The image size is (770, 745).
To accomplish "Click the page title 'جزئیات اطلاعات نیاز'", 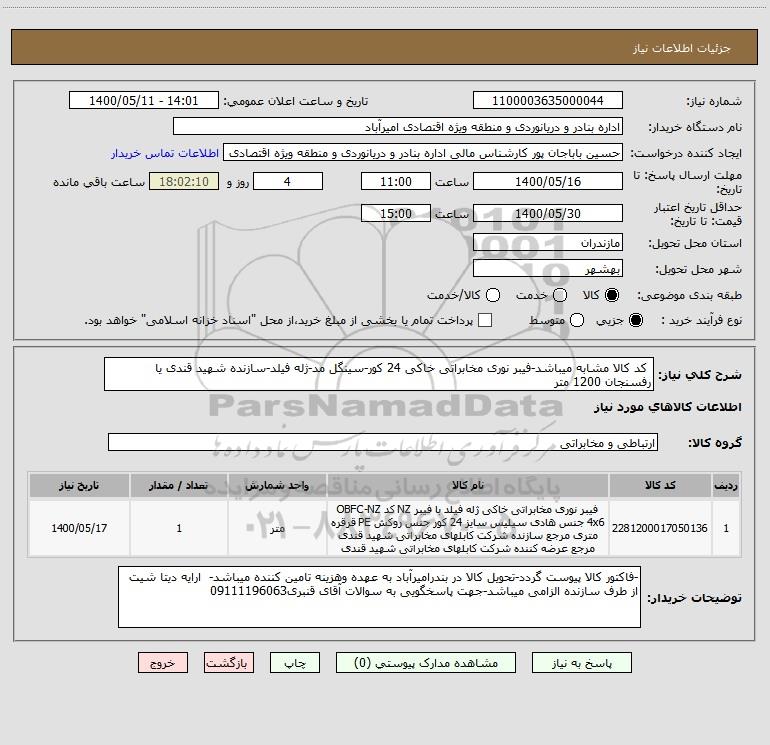I will (681, 48).
